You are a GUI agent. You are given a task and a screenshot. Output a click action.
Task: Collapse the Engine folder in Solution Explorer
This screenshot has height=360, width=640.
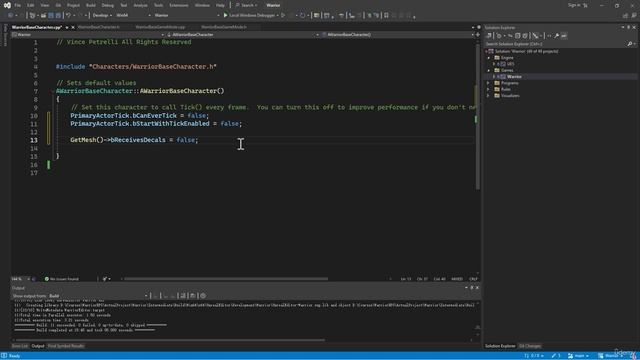[x=489, y=58]
